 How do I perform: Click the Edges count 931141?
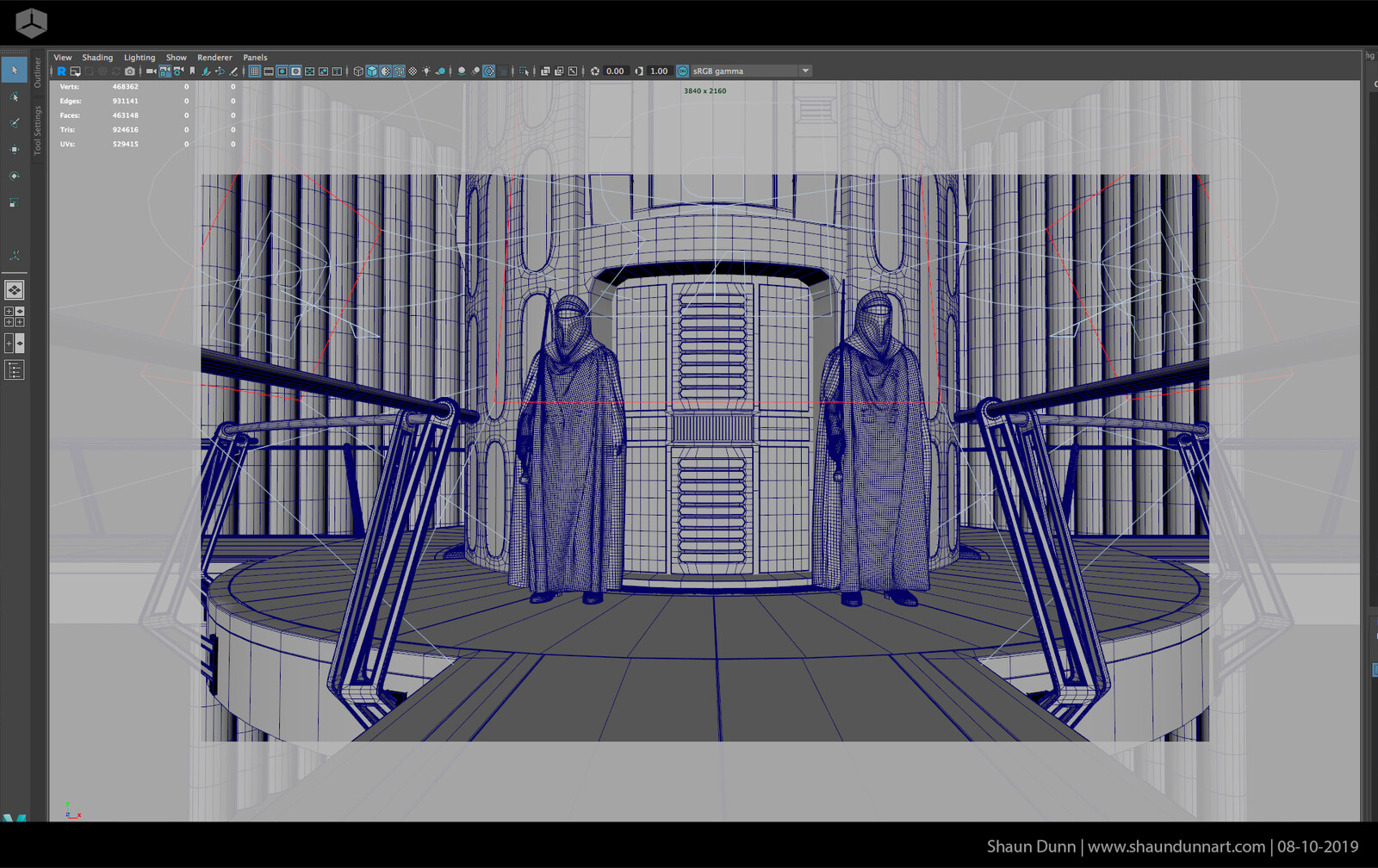point(125,101)
